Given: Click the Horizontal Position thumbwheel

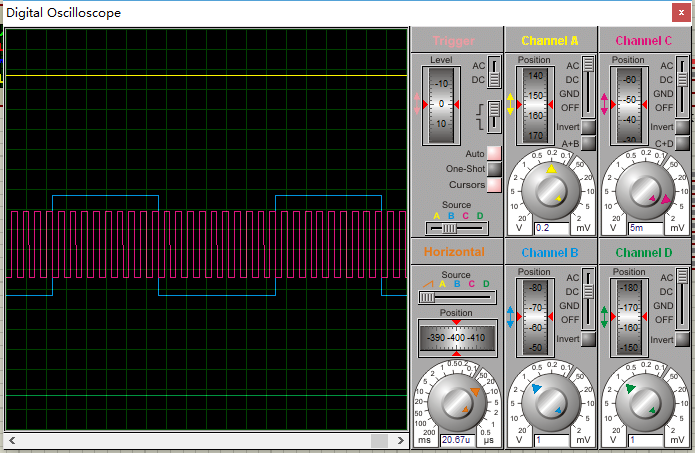Looking at the screenshot, I should click(x=457, y=338).
